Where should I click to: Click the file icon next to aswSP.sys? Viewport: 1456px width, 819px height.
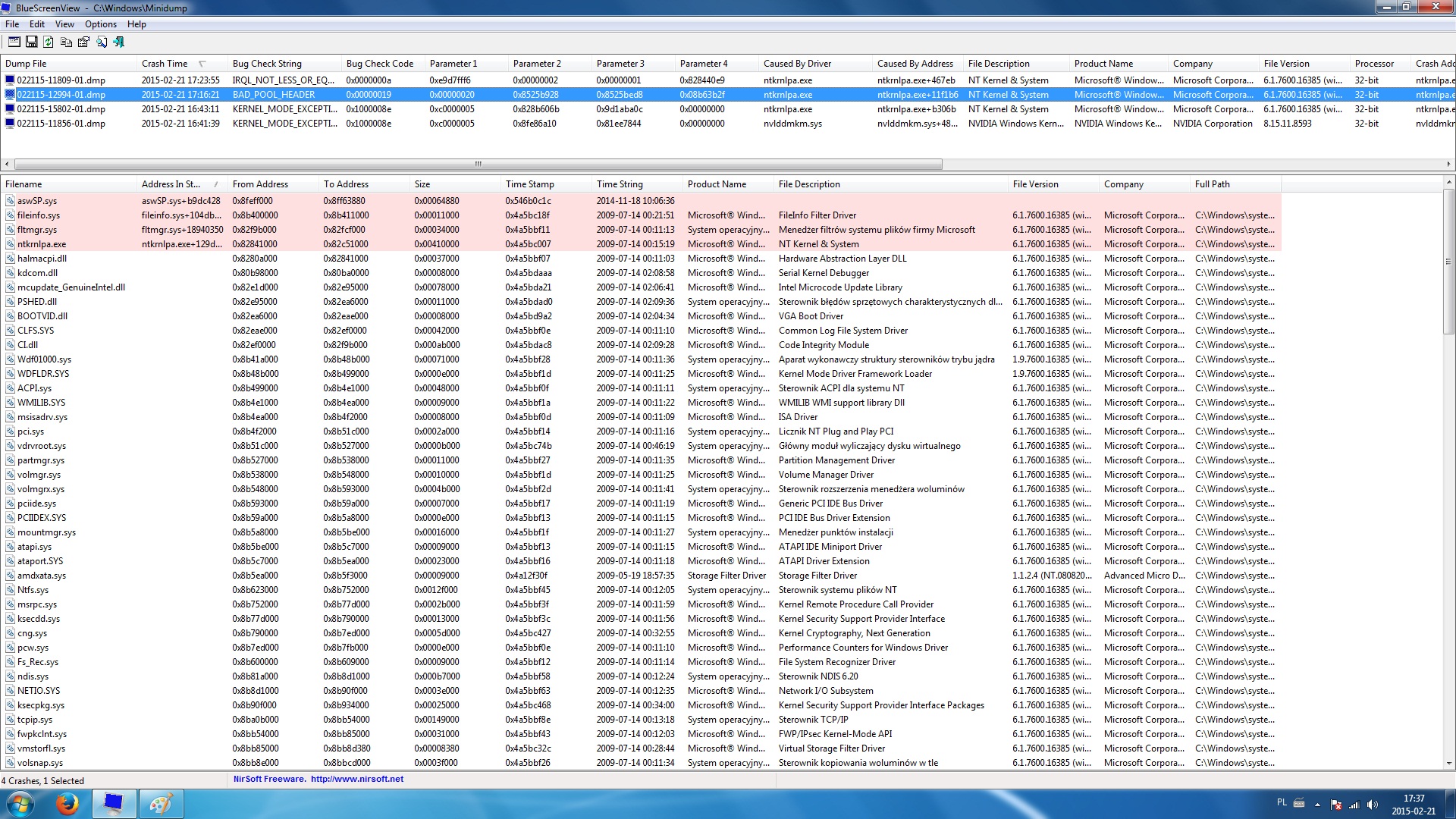click(x=10, y=201)
